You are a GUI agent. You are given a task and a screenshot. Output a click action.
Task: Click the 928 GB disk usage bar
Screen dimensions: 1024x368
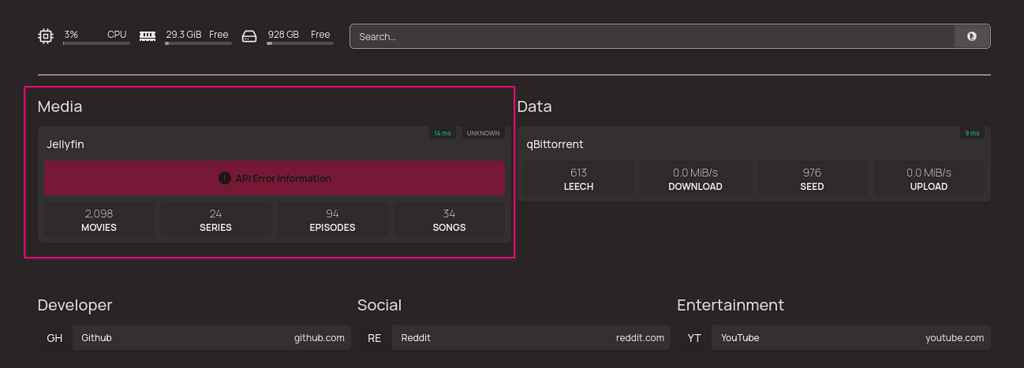pyautogui.click(x=300, y=44)
